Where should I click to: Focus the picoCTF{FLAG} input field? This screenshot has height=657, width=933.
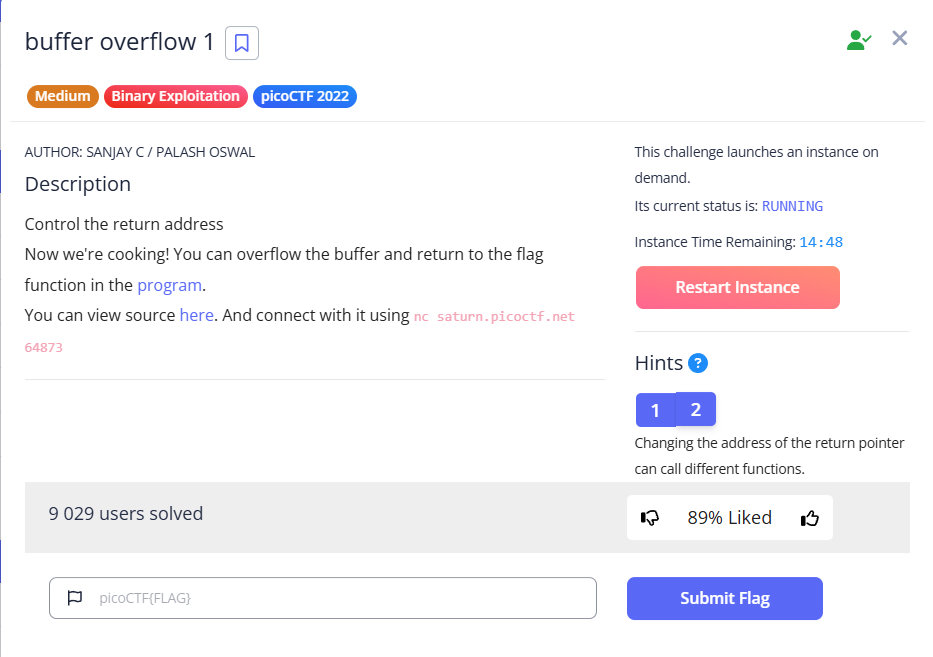(340, 598)
